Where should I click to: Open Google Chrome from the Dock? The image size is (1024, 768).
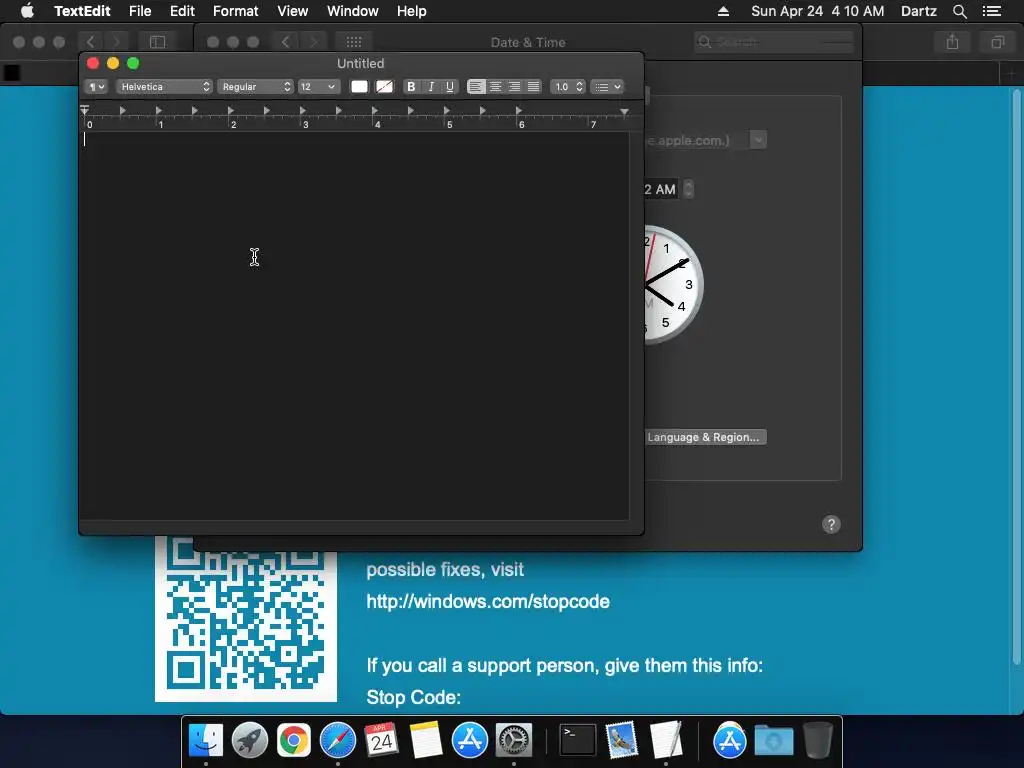pyautogui.click(x=294, y=741)
